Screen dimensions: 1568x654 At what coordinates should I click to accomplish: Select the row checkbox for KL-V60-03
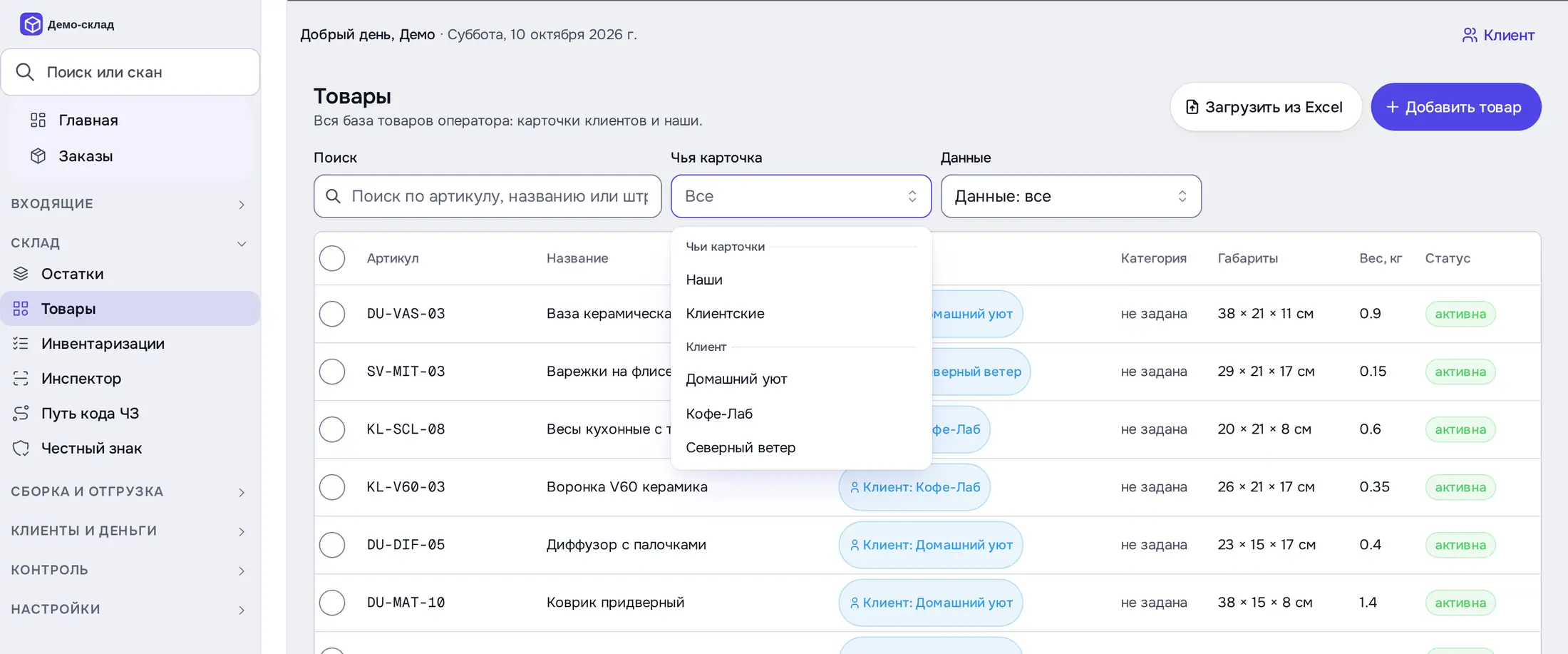point(332,487)
